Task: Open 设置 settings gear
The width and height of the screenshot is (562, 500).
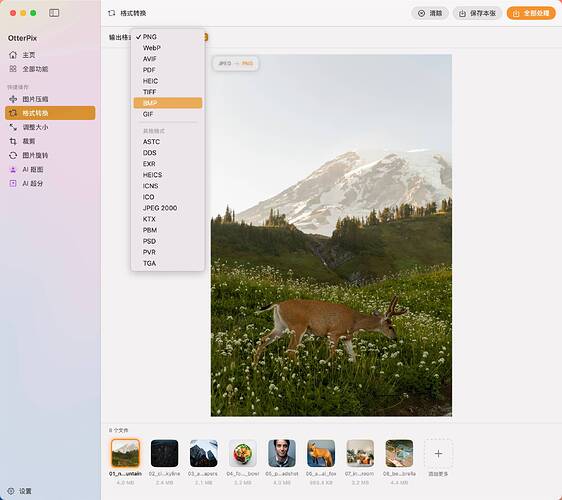Action: 20,491
